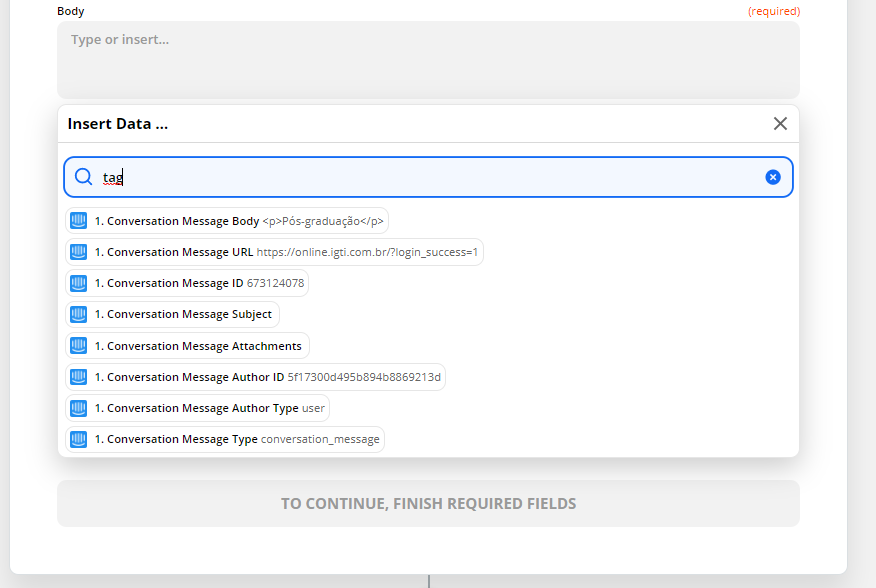Viewport: 876px width, 588px height.
Task: Insert Conversation Message Type conversation_message
Action: (225, 439)
